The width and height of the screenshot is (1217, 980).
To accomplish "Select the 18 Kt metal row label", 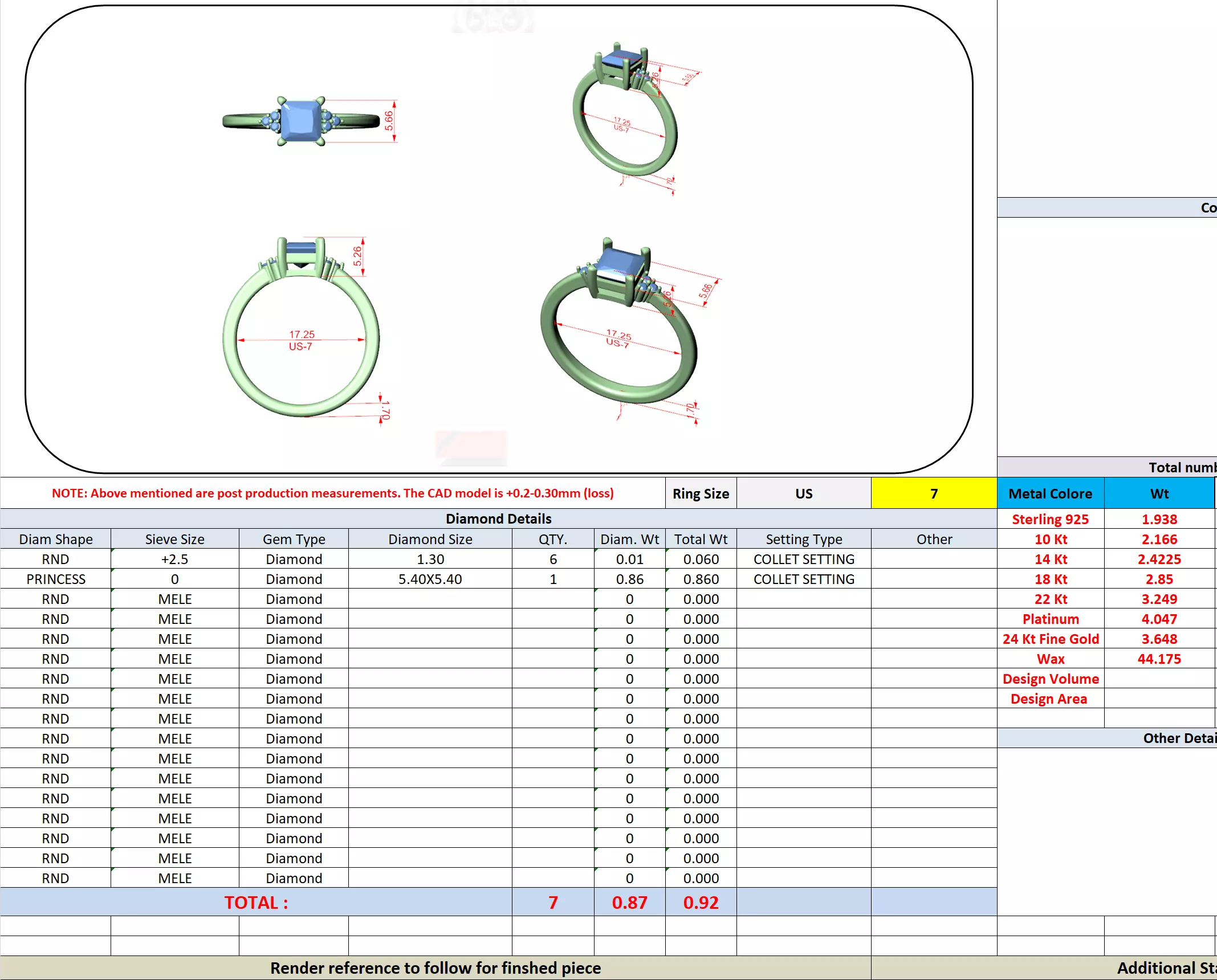I will (x=1050, y=579).
